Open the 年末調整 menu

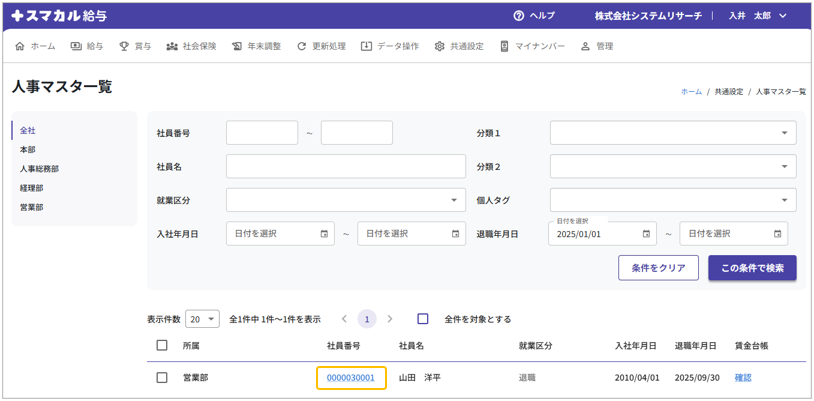coord(256,46)
